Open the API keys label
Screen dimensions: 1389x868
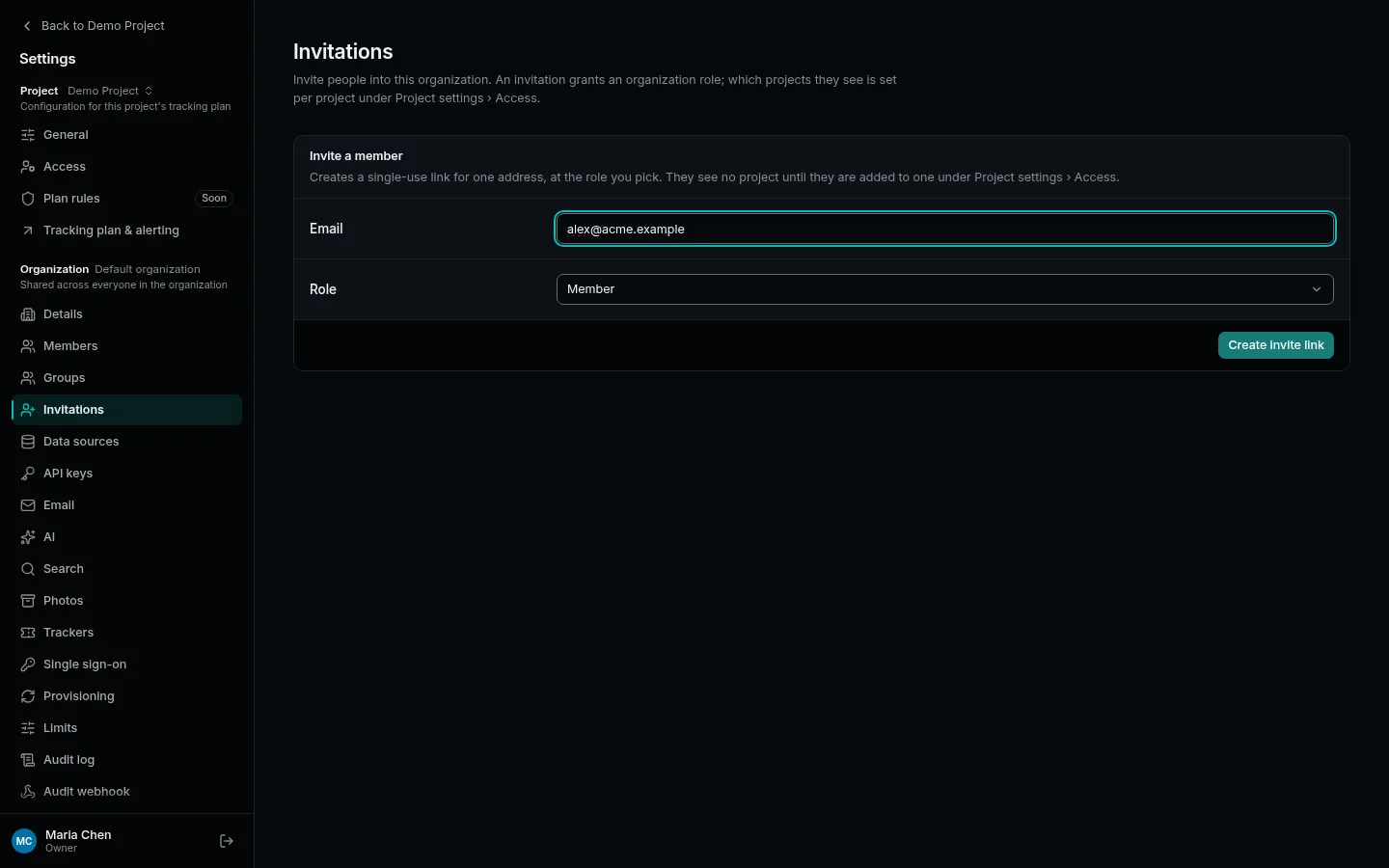pyautogui.click(x=68, y=474)
